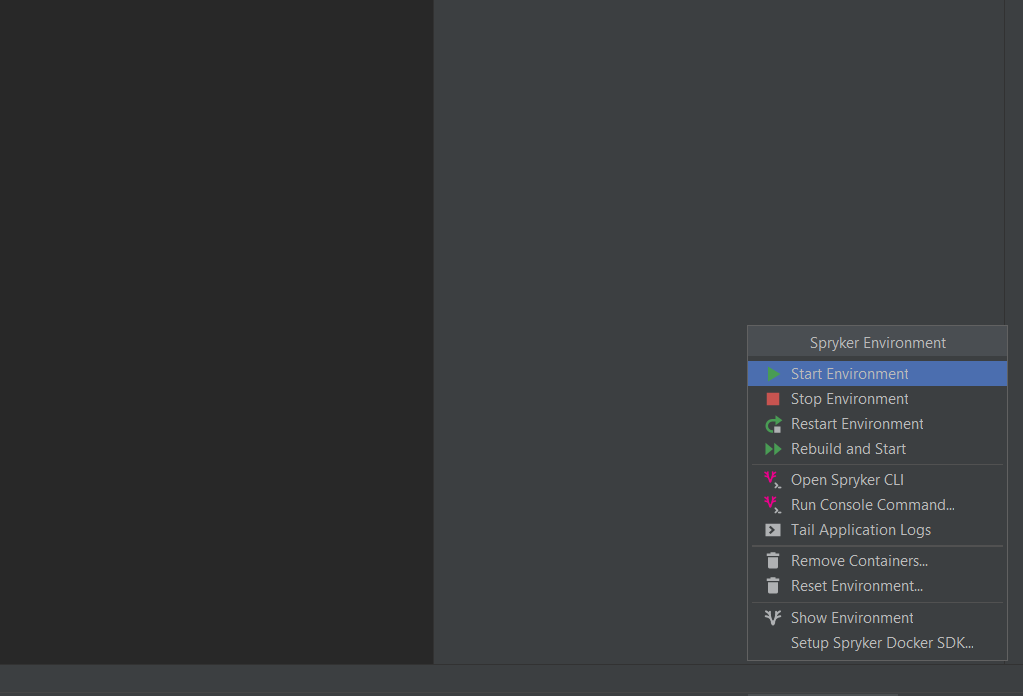Viewport: 1023px width, 696px height.
Task: Choose Stop Environment from the popup
Action: (878, 399)
